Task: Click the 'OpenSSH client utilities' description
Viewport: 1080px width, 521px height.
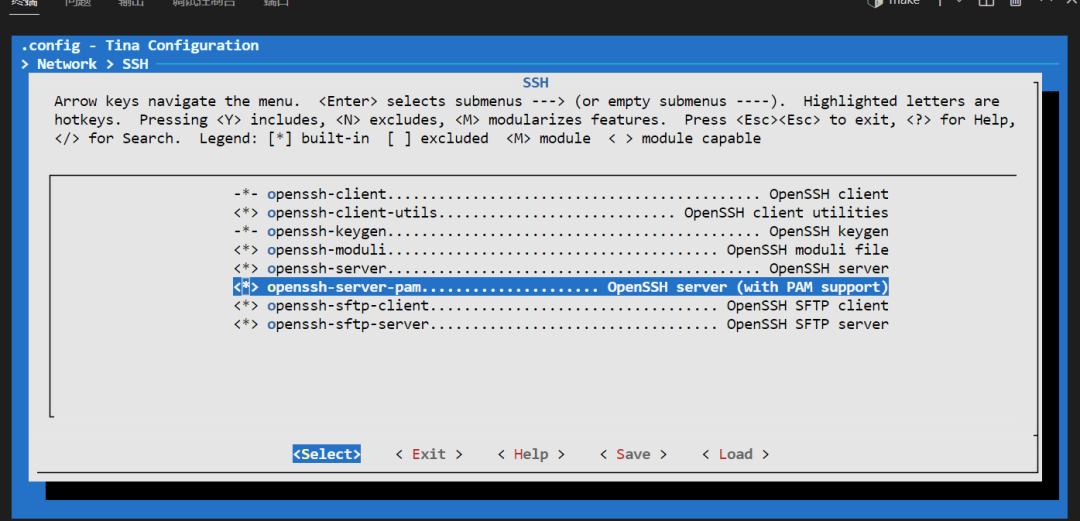Action: click(786, 212)
